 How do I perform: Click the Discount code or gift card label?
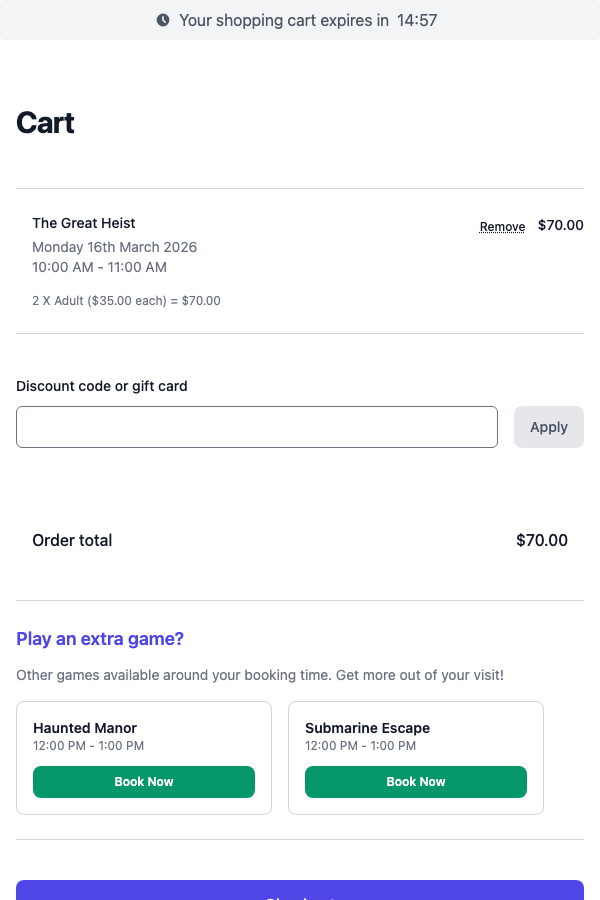tap(101, 386)
